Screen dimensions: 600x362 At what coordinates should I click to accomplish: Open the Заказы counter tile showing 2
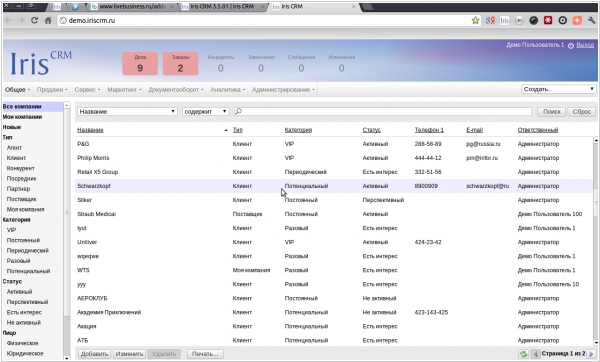[180, 64]
